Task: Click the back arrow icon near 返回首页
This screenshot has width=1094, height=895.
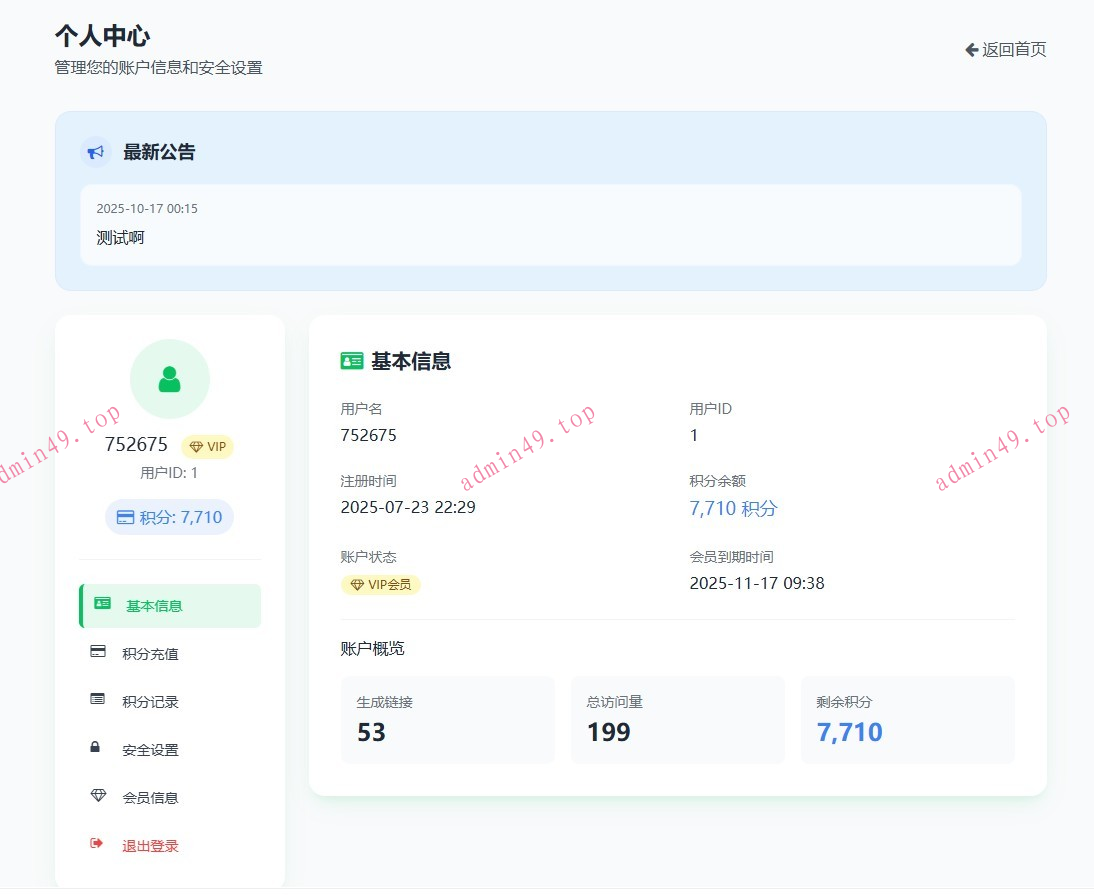Action: point(971,50)
